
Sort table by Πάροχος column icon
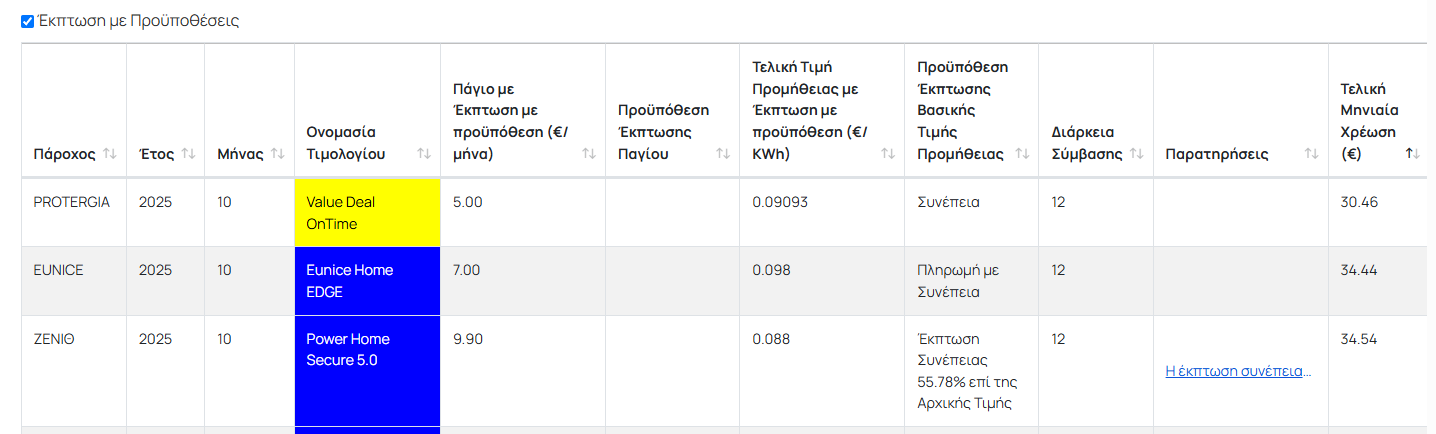click(110, 154)
